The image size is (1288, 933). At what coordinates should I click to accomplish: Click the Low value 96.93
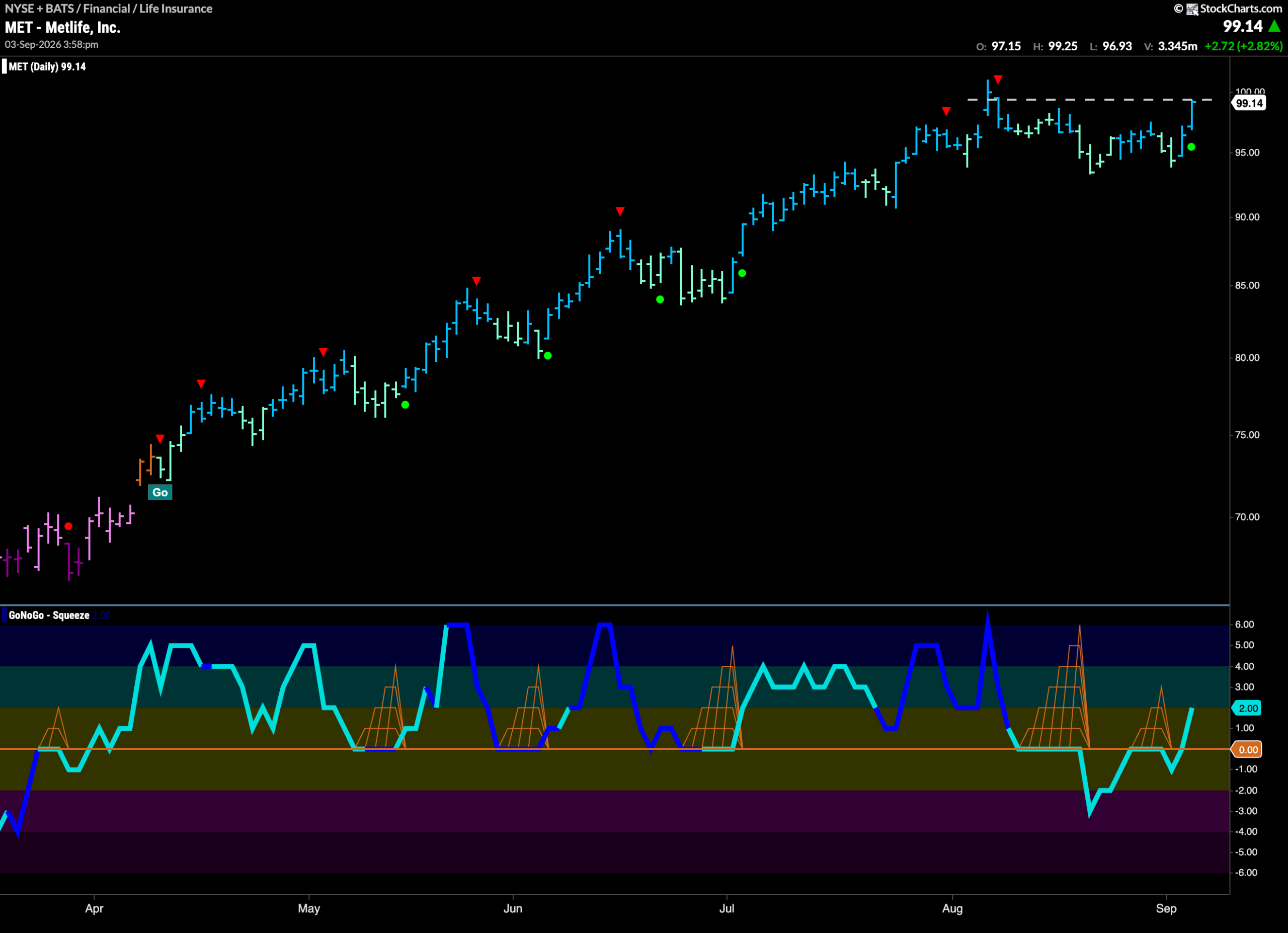coord(1117,46)
